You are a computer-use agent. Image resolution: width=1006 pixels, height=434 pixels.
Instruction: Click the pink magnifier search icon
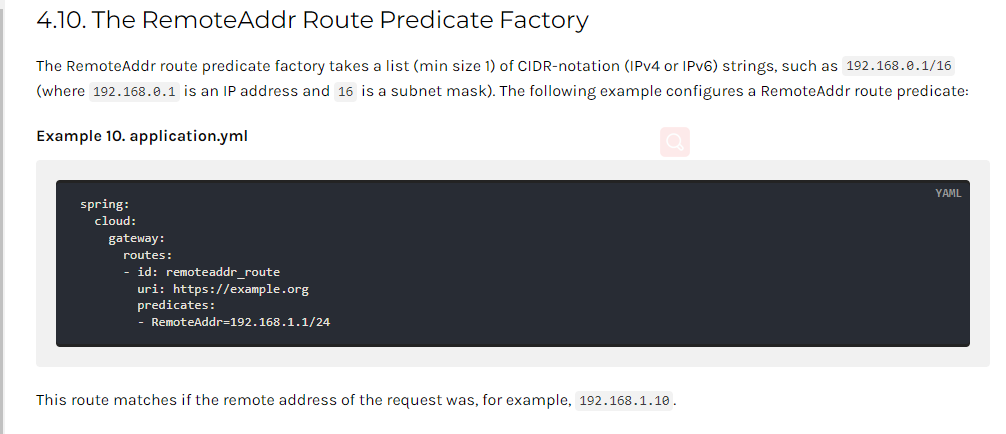tap(674, 142)
